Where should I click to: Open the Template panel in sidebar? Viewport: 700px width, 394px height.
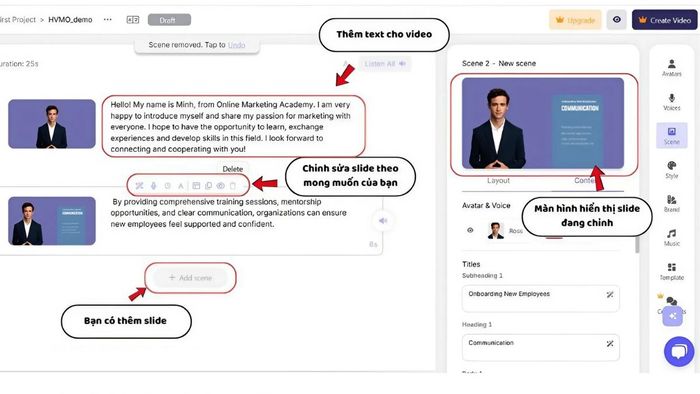671,271
